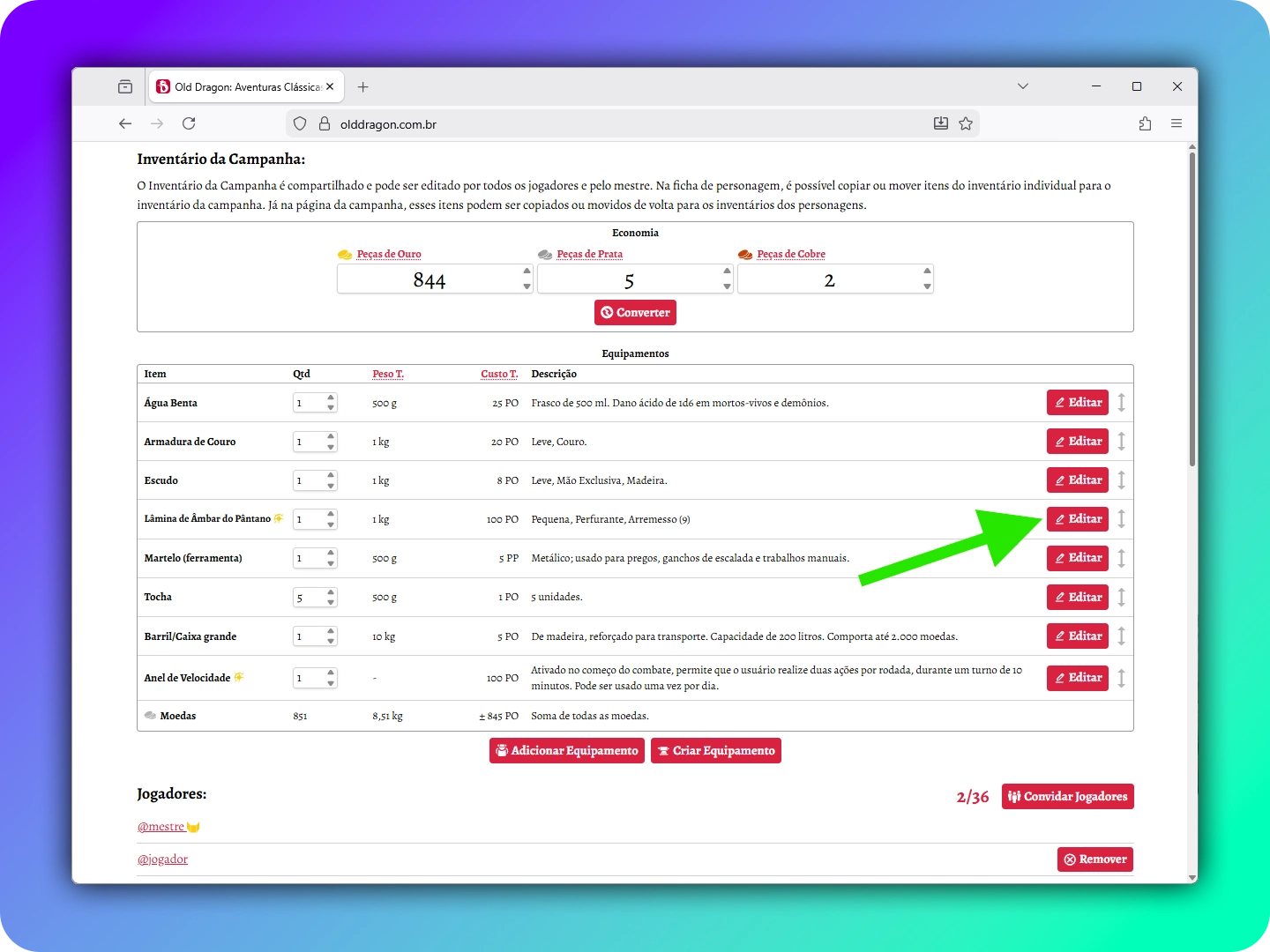The width and height of the screenshot is (1270, 952).
Task: Click the tracking protection shield icon
Action: point(300,124)
